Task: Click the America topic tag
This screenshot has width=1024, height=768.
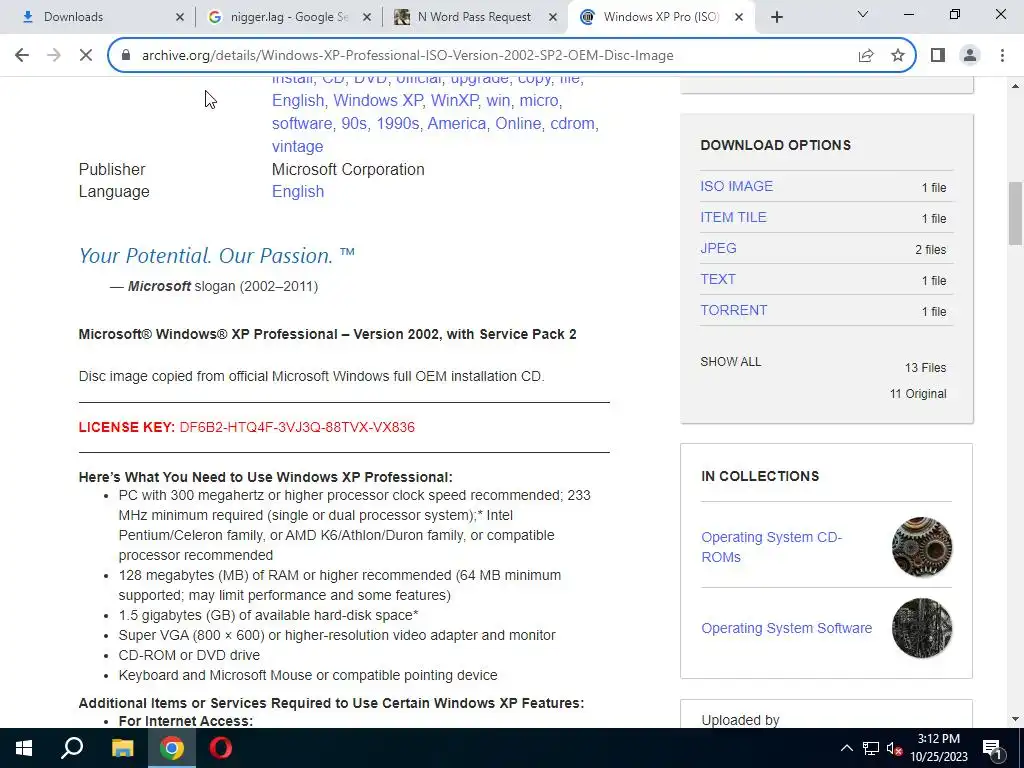Action: coord(456,123)
